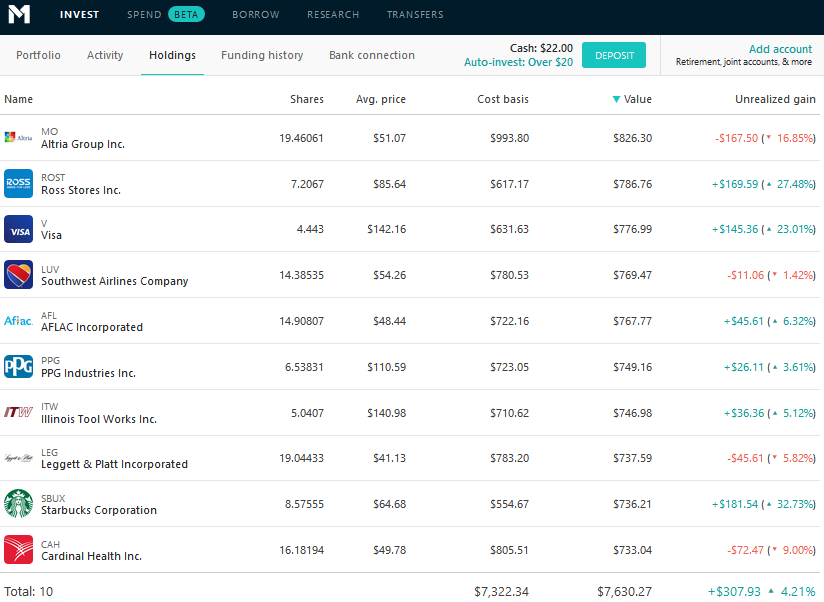Viewport: 824px width, 602px height.
Task: Click the PPG Industries logo
Action: tap(18, 367)
